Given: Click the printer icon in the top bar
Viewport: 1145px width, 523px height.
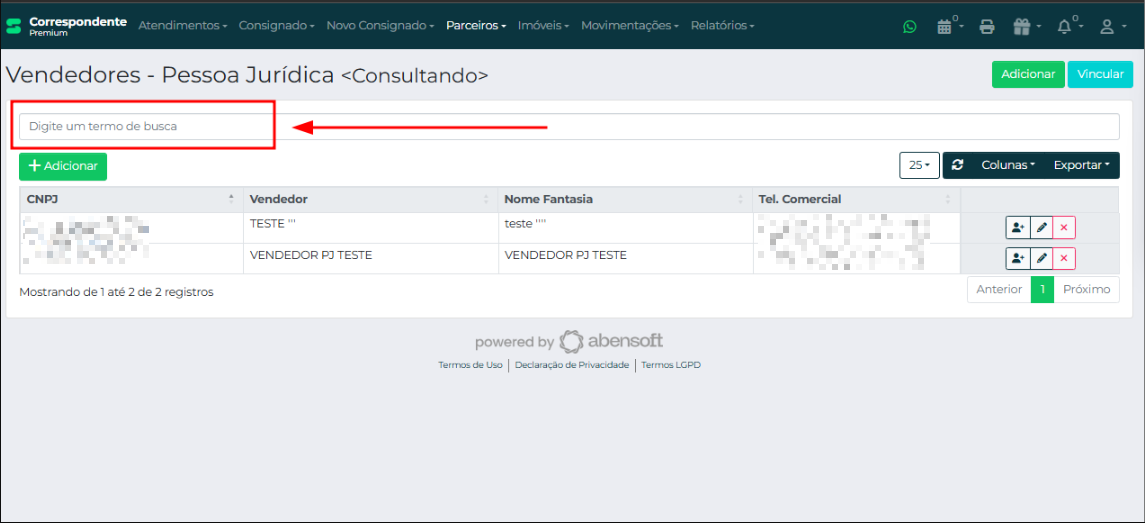Looking at the screenshot, I should (986, 27).
